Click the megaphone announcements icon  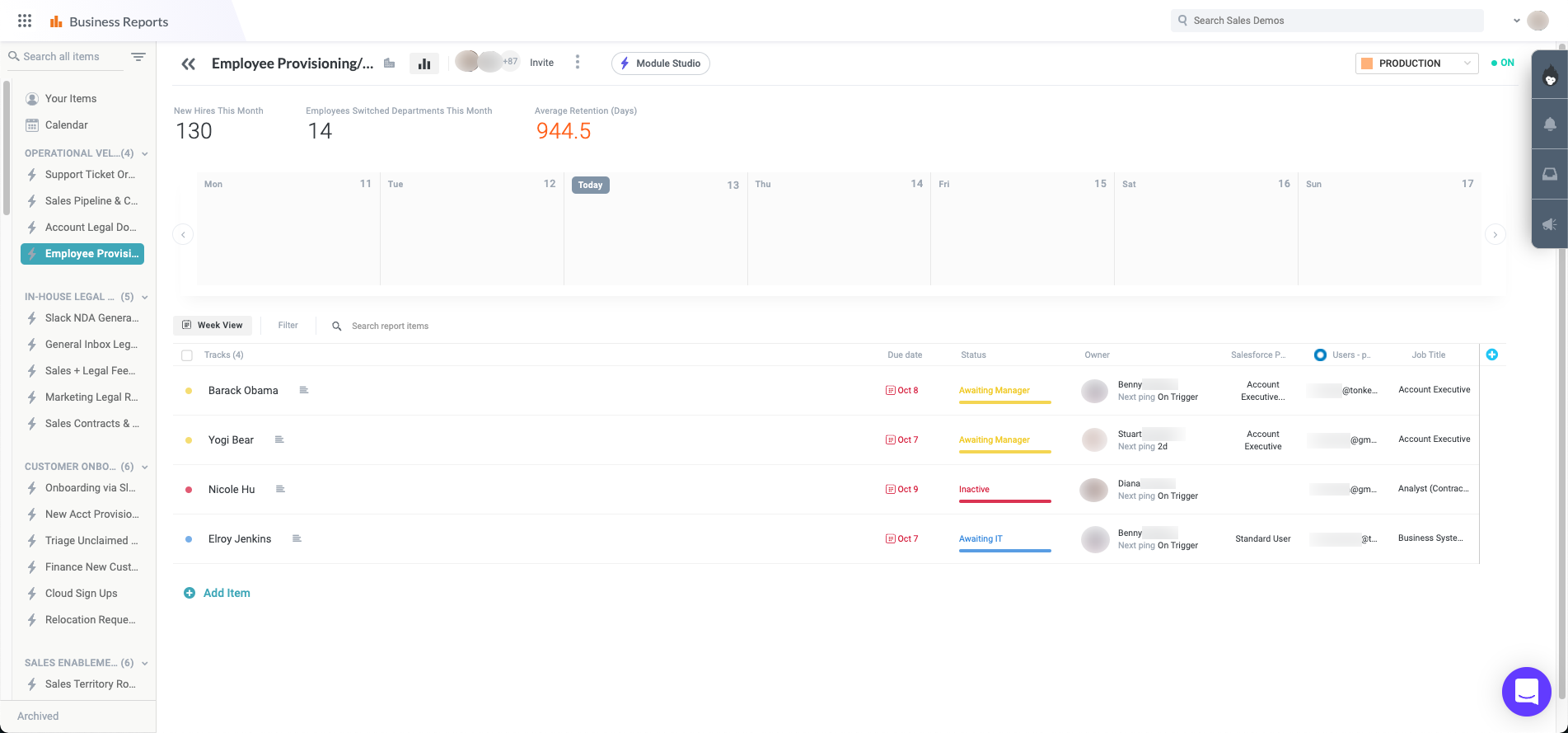pyautogui.click(x=1549, y=224)
